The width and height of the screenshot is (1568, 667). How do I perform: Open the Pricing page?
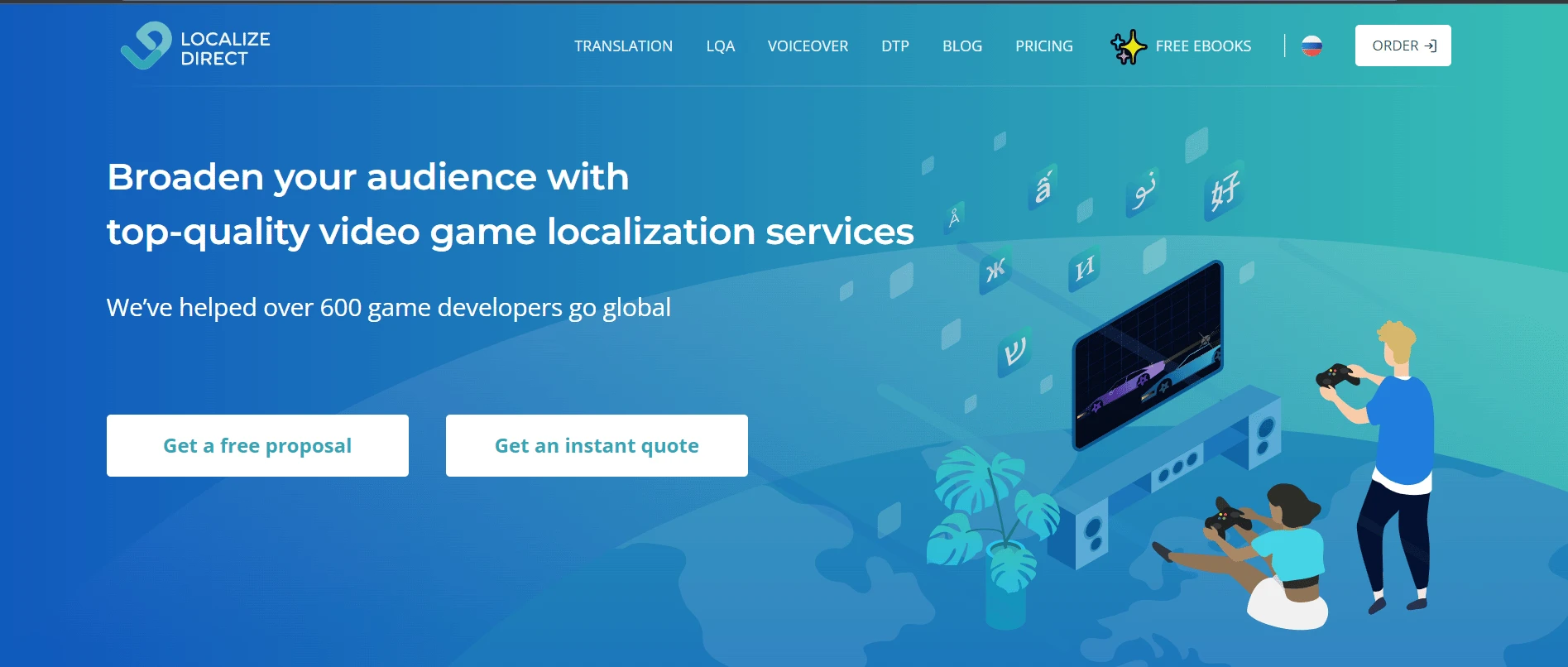[1043, 46]
